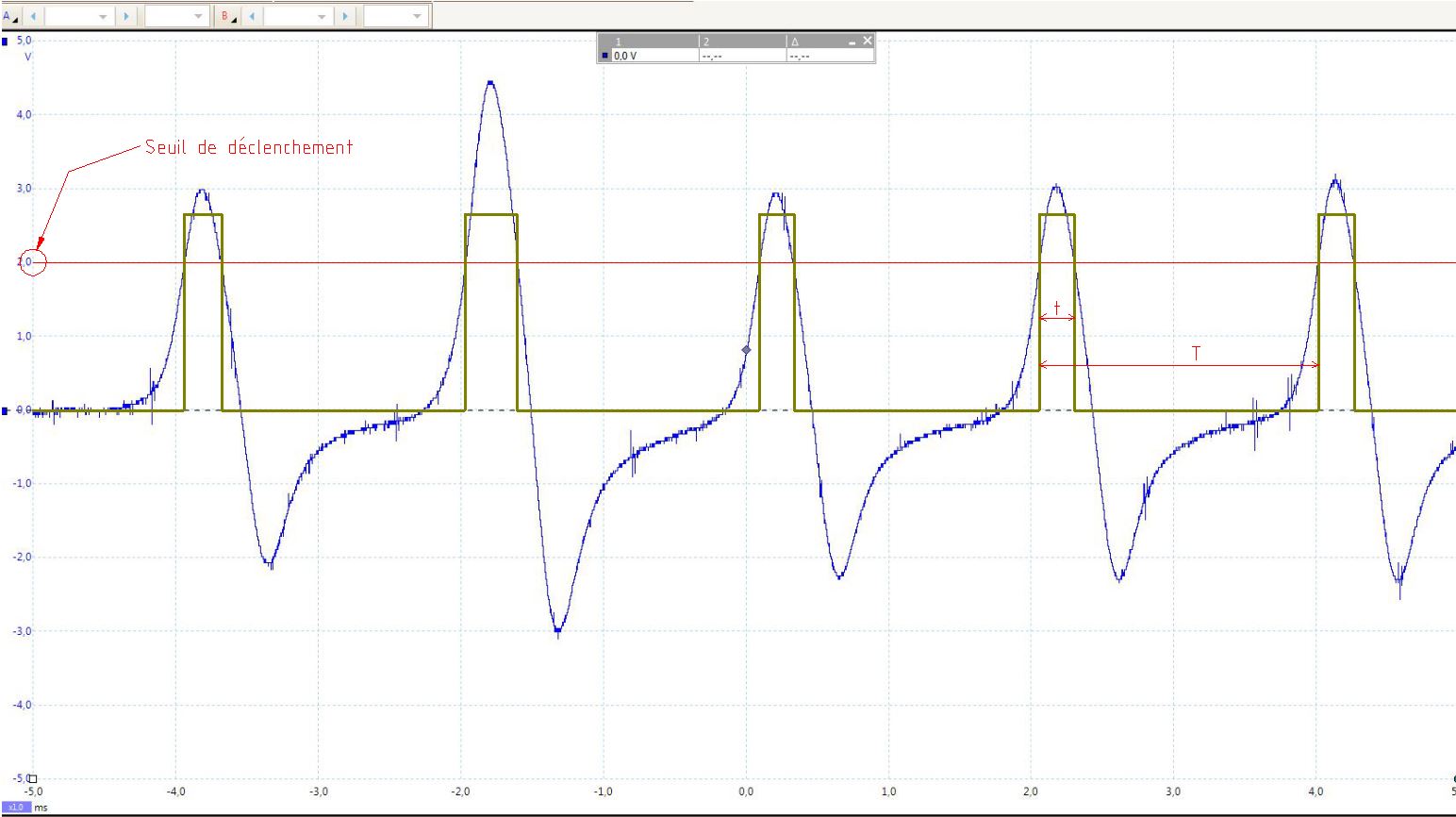Click the delta column header in ruler legend

coord(795,42)
